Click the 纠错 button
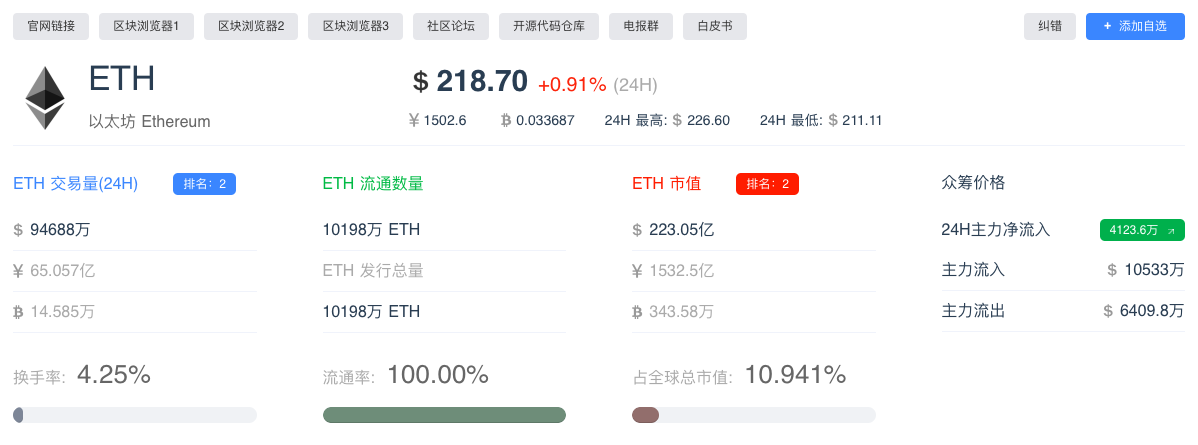The width and height of the screenshot is (1198, 445). point(1049,26)
